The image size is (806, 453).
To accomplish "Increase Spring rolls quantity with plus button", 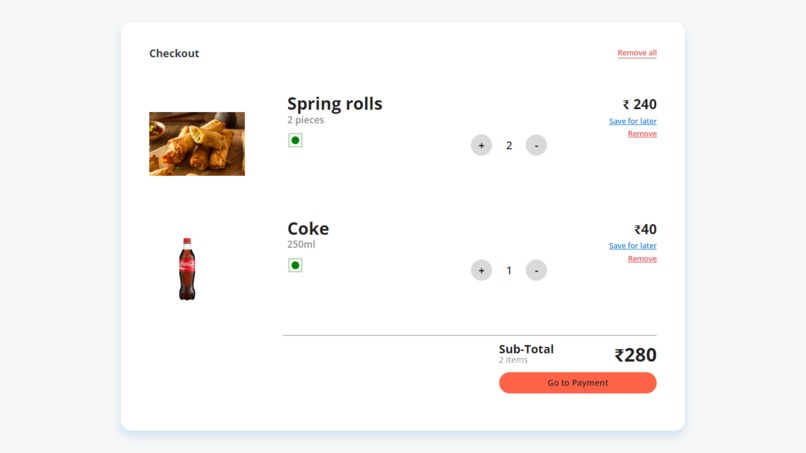I will (481, 145).
